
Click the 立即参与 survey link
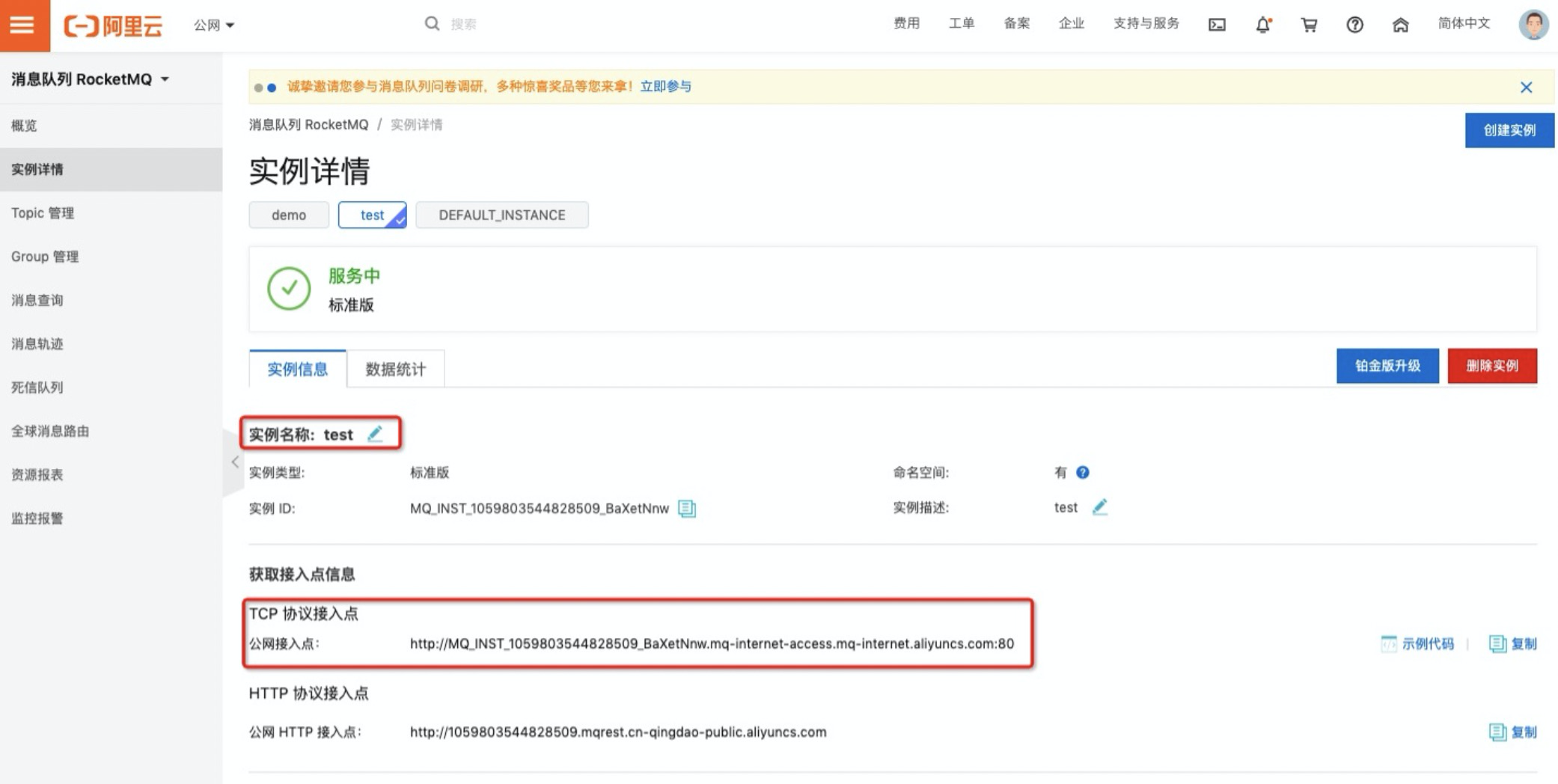coord(665,87)
